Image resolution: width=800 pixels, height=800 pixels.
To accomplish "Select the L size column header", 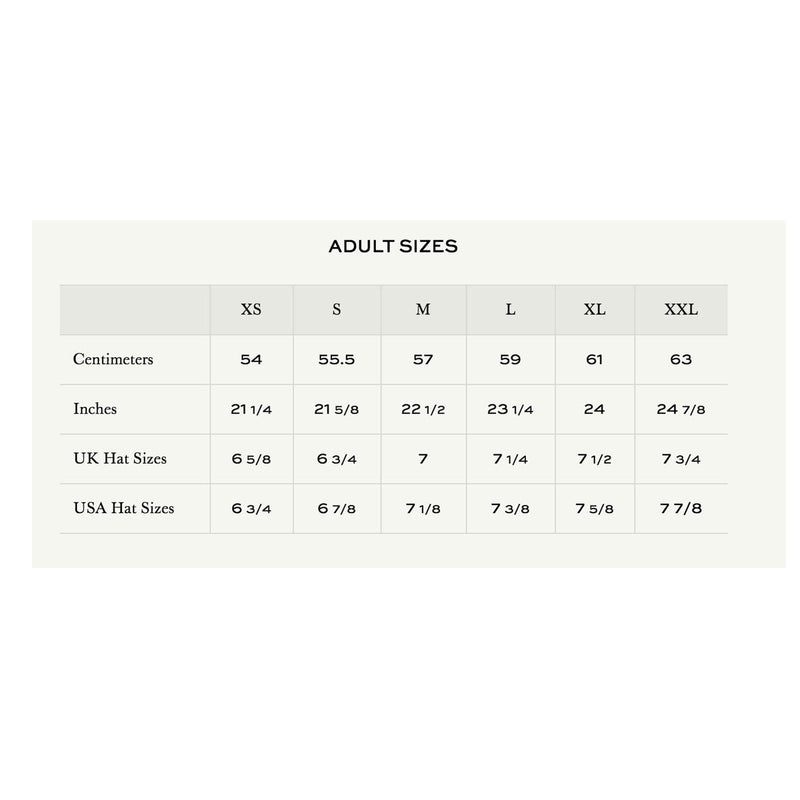I will tap(510, 309).
